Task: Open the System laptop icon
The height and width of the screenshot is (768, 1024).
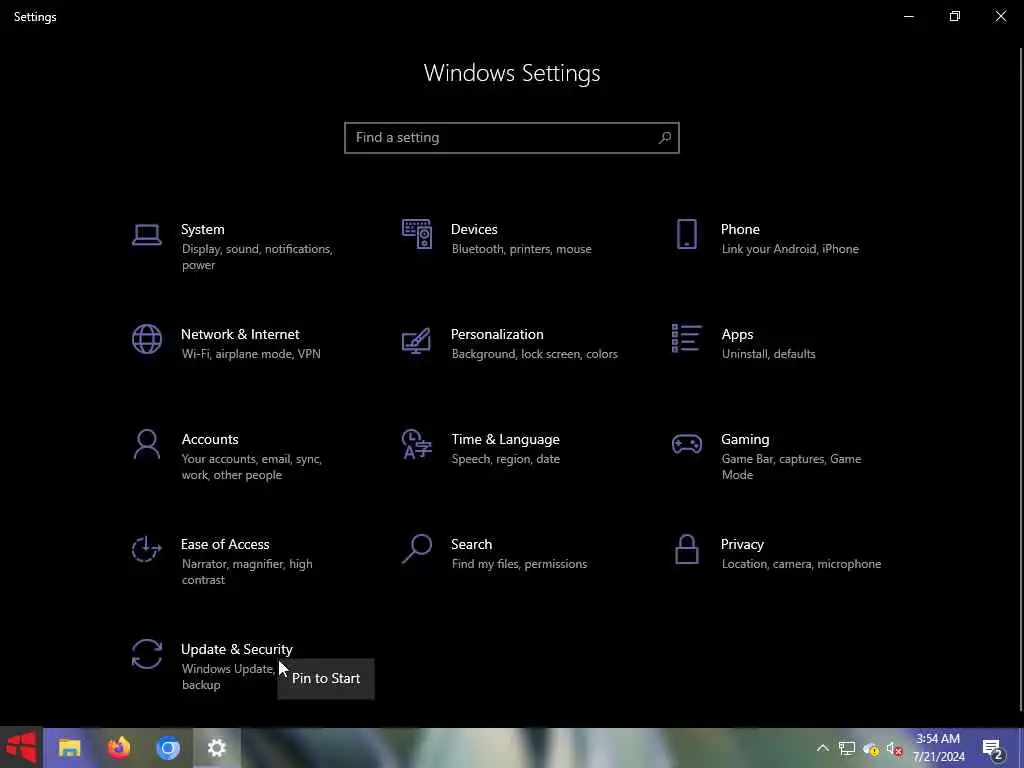Action: [146, 235]
